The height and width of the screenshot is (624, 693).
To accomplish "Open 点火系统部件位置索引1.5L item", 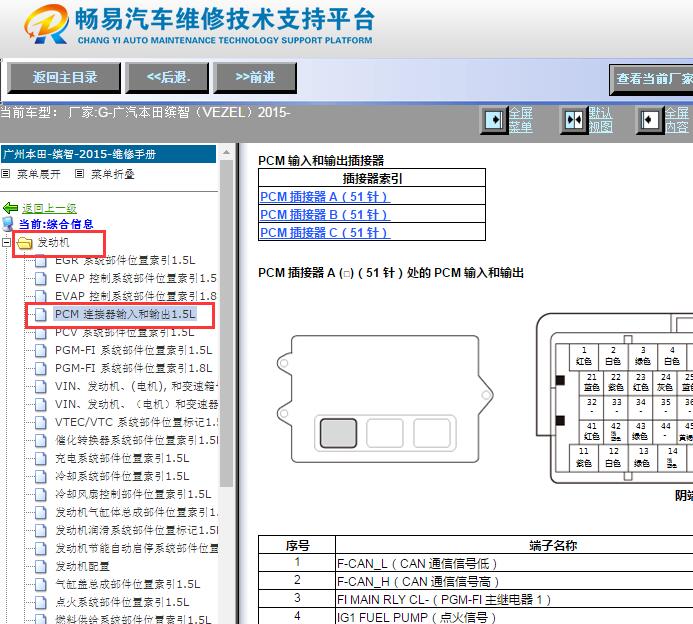I will [x=122, y=603].
